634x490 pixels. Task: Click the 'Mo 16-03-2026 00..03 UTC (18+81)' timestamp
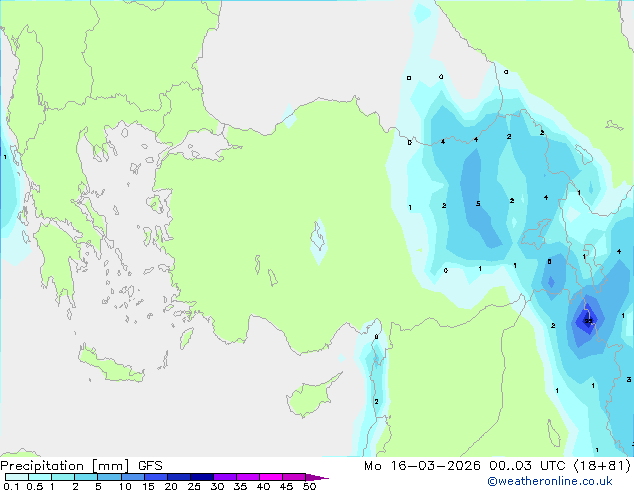(497, 466)
